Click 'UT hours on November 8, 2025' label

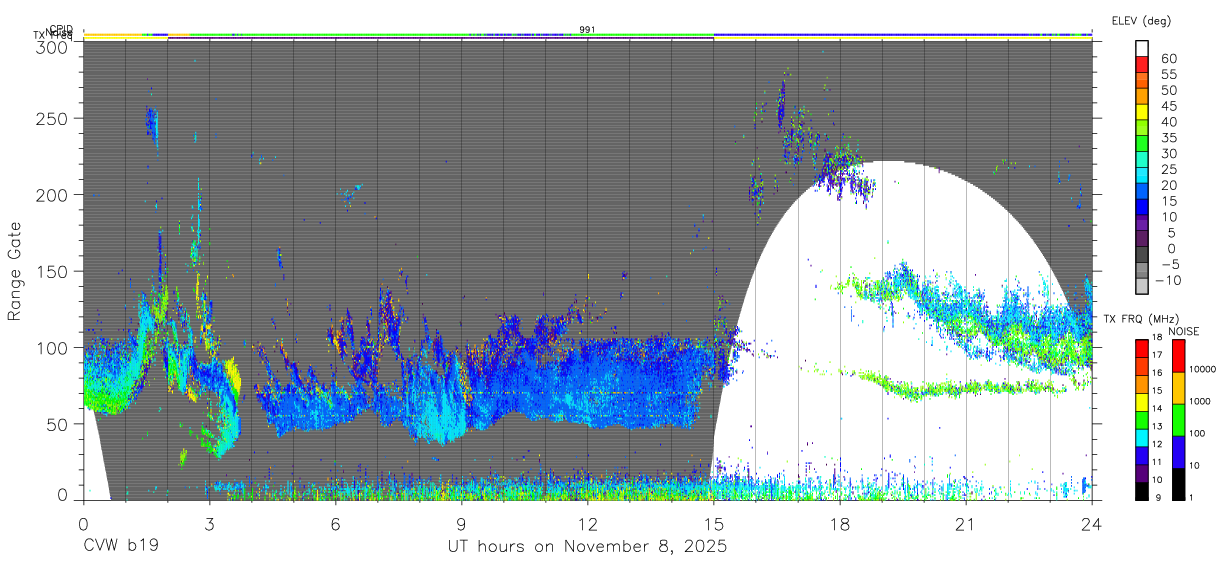pyautogui.click(x=586, y=547)
